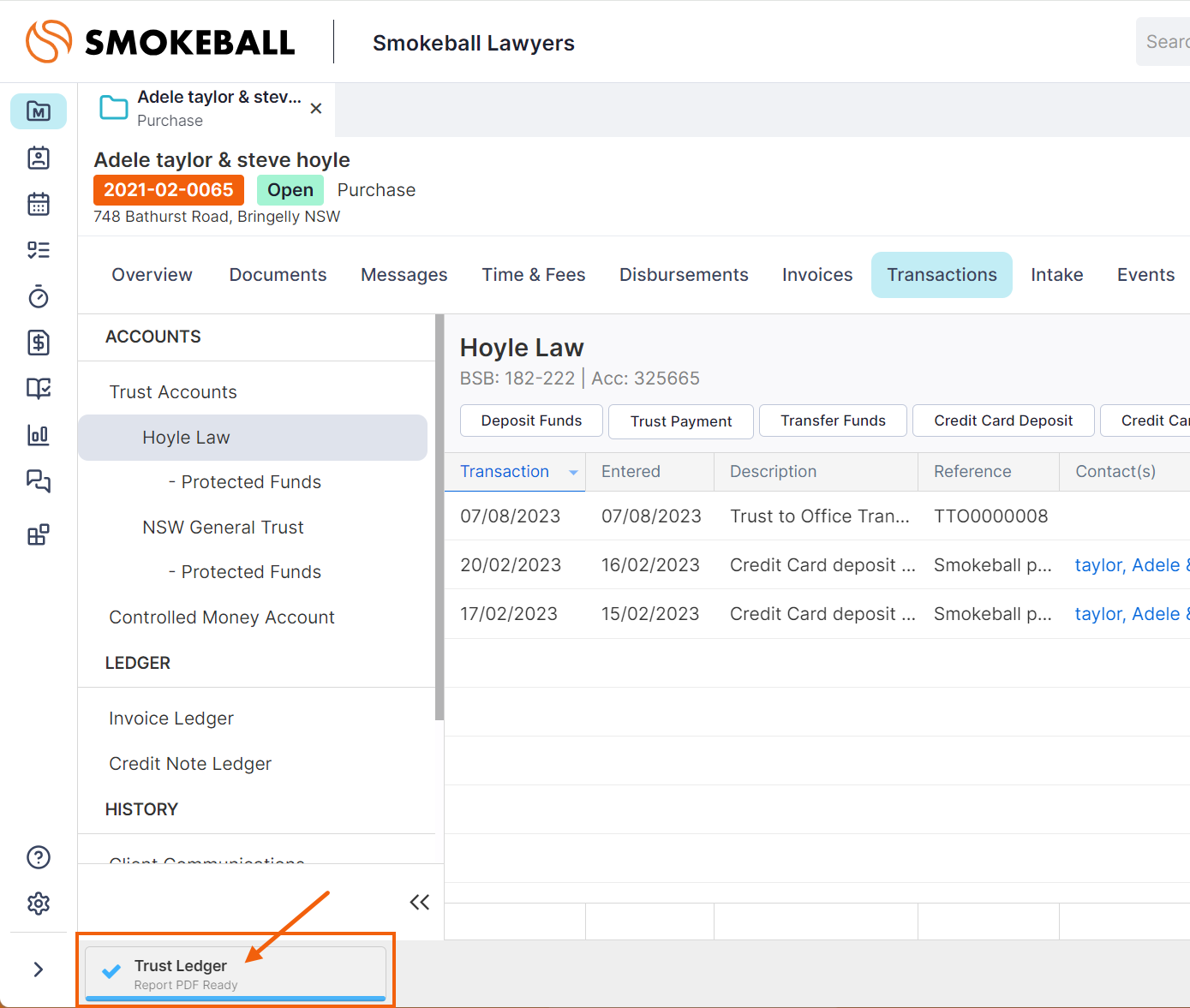Select the 20/02/2023 transaction date cell

(x=511, y=565)
